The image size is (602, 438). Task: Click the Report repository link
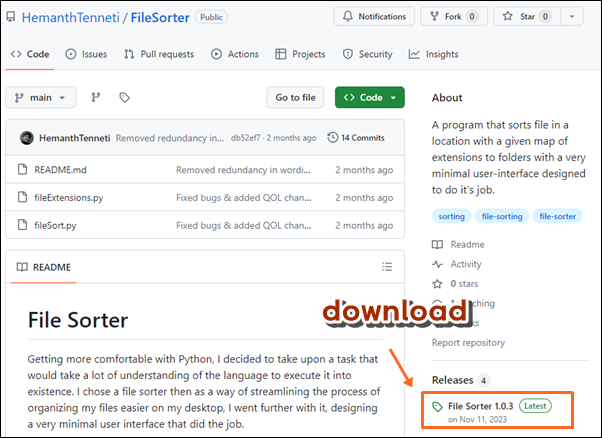coord(468,342)
